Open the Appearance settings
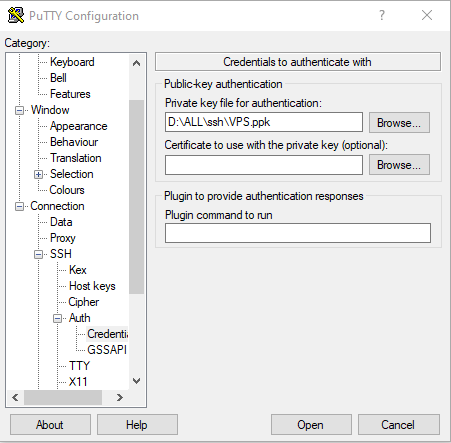Screen dimensions: 451x443 79,126
